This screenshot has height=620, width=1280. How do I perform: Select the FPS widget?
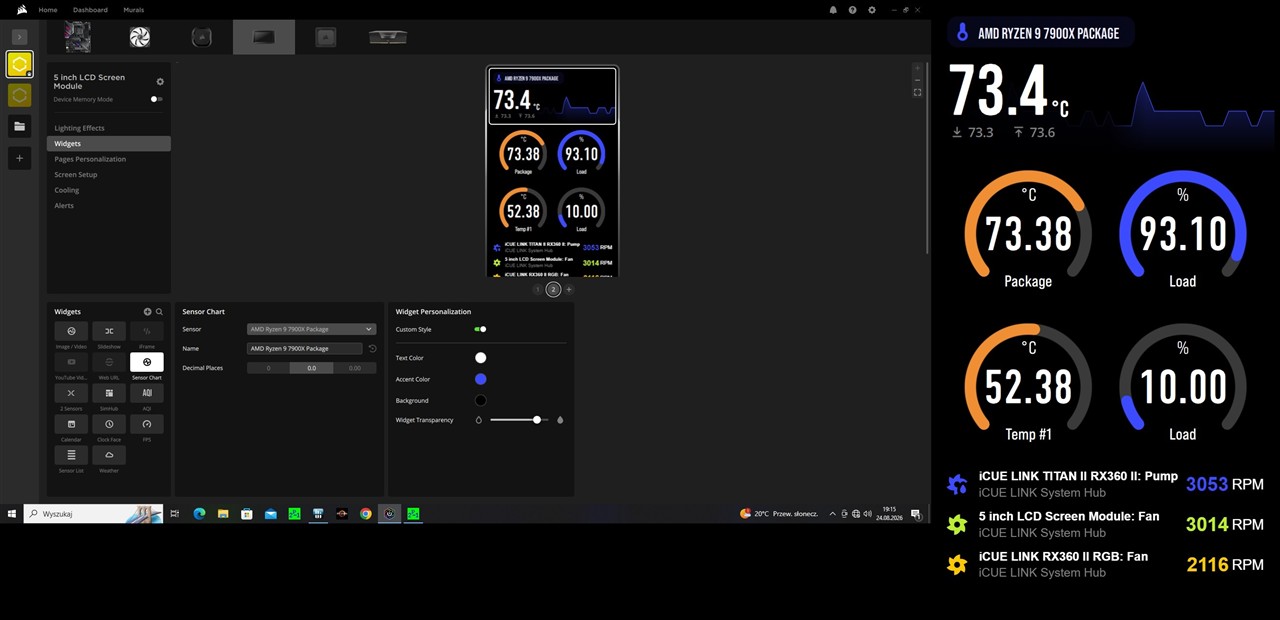tap(147, 424)
